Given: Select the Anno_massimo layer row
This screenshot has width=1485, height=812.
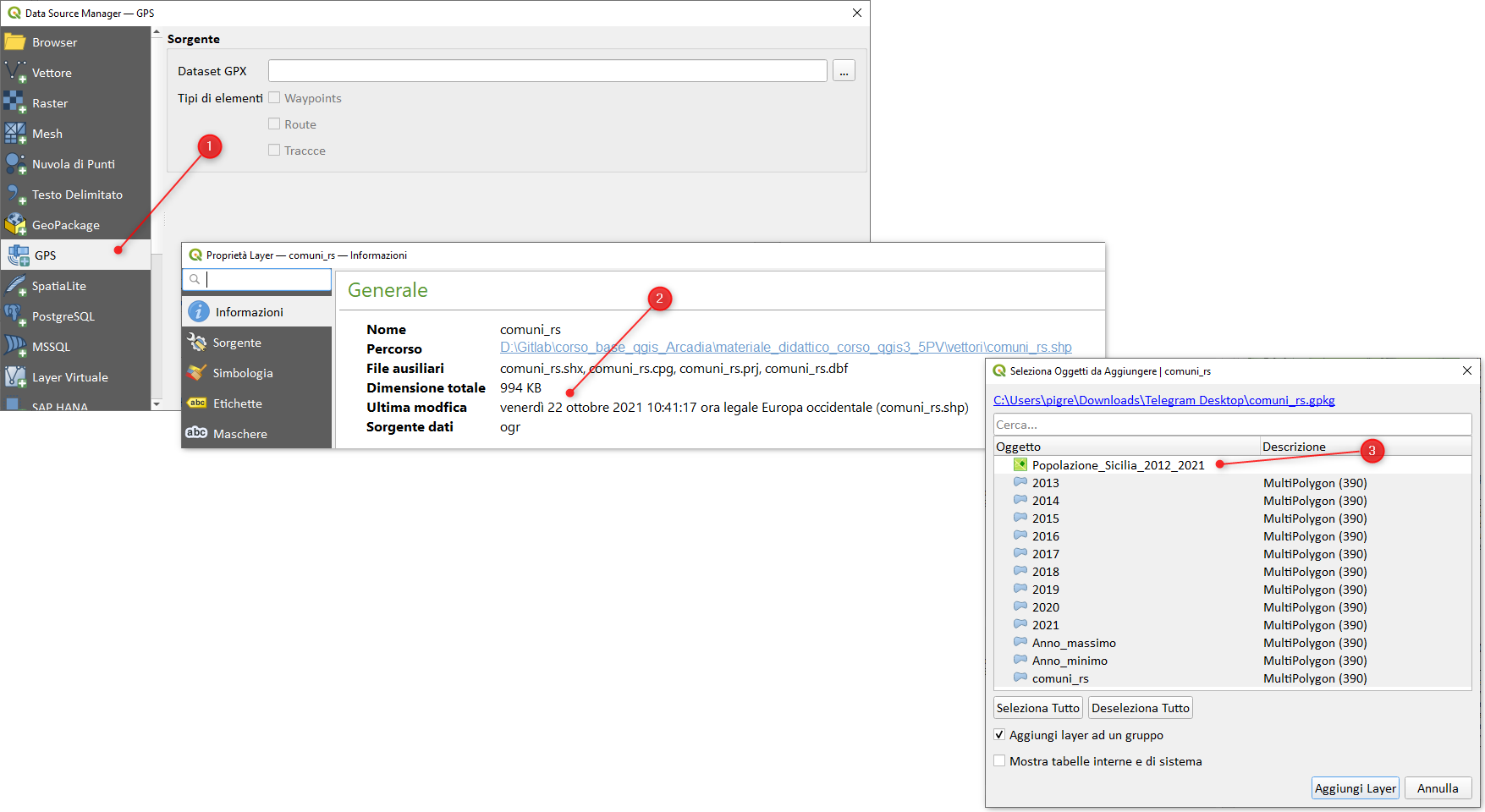Looking at the screenshot, I should pyautogui.click(x=1073, y=643).
